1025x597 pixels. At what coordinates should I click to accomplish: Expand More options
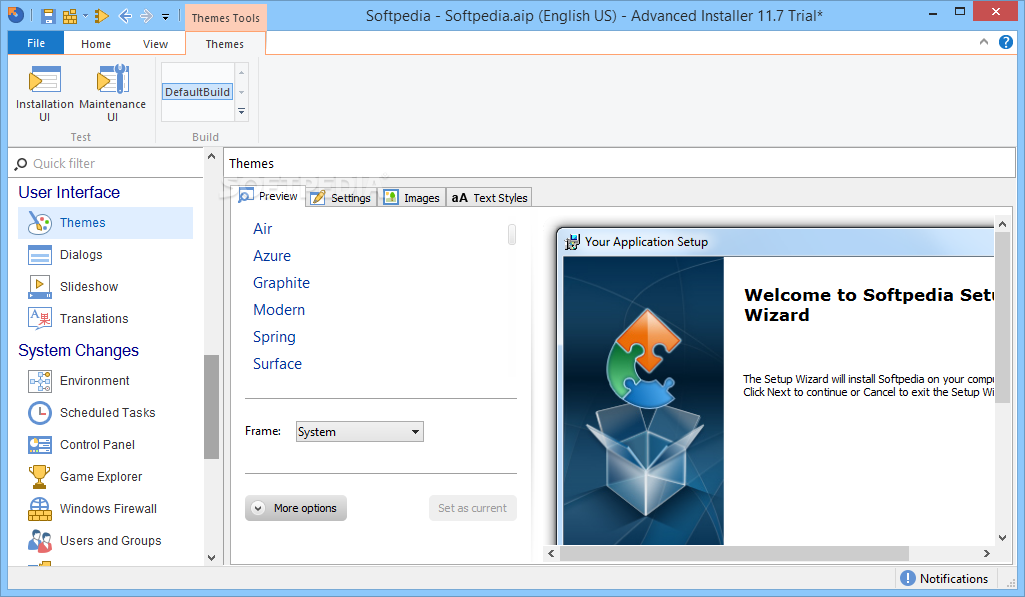pyautogui.click(x=295, y=508)
